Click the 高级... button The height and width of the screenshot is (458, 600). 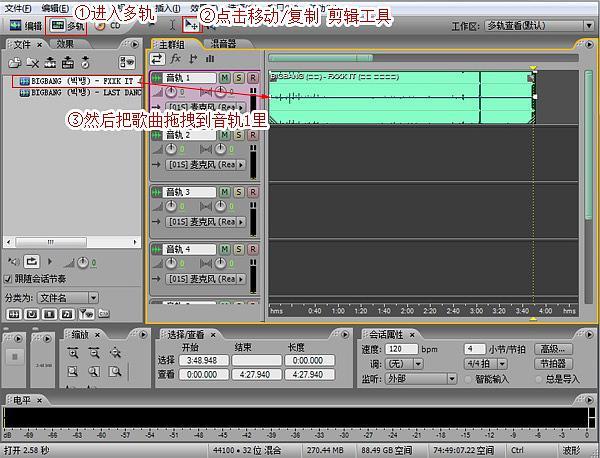pos(553,349)
